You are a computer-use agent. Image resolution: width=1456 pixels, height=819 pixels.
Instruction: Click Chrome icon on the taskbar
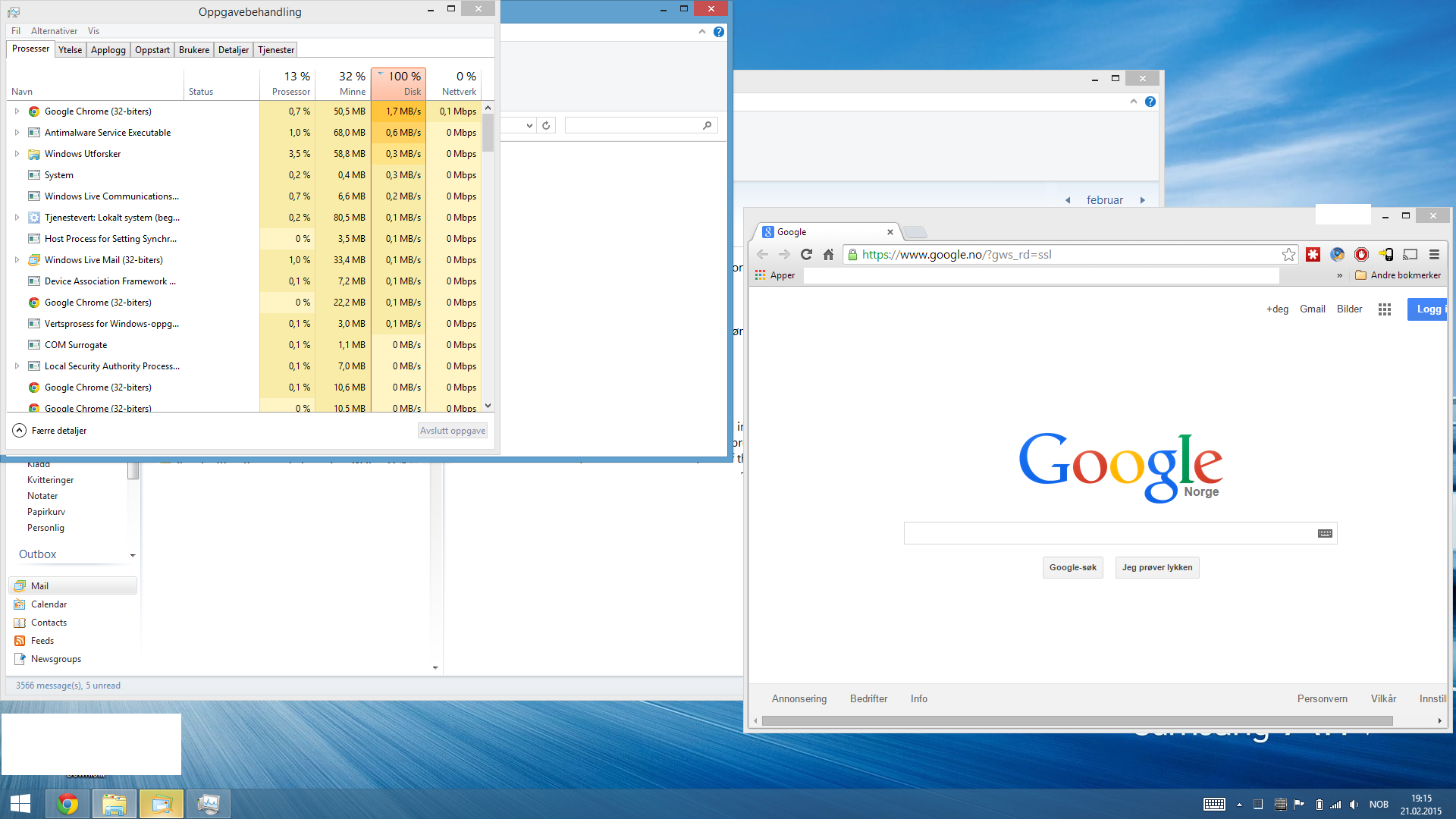pyautogui.click(x=67, y=804)
